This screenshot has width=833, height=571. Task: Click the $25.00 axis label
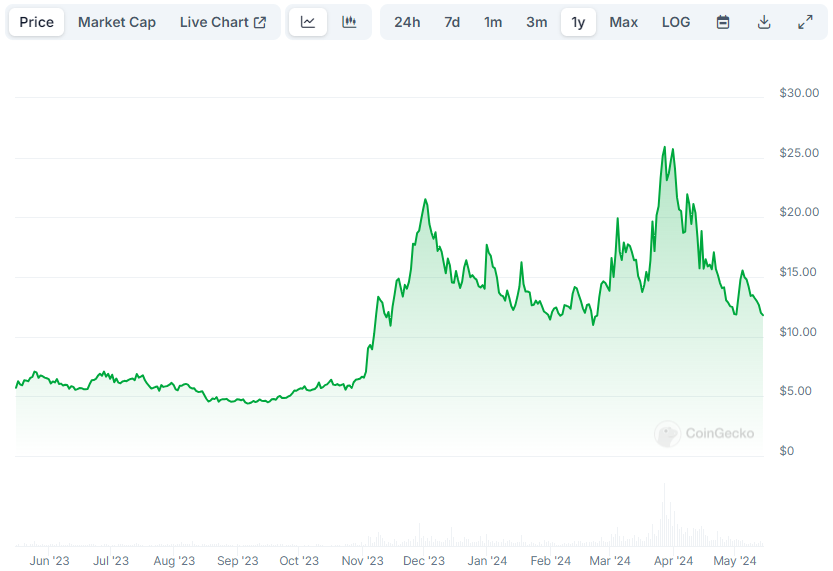(x=799, y=153)
